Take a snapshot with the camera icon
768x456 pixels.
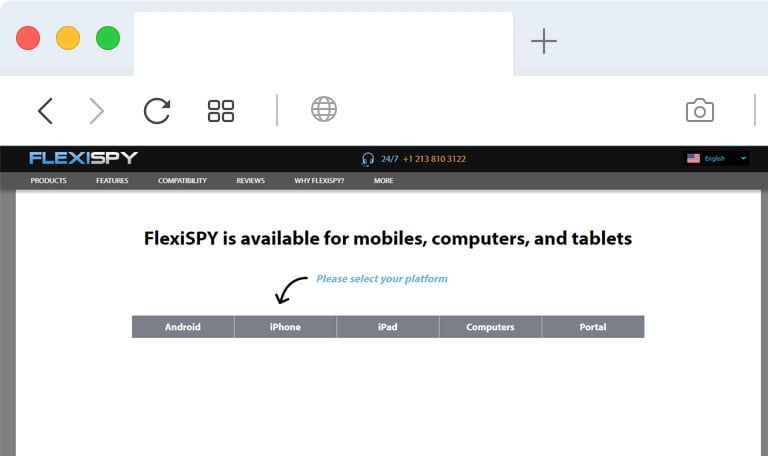click(700, 110)
